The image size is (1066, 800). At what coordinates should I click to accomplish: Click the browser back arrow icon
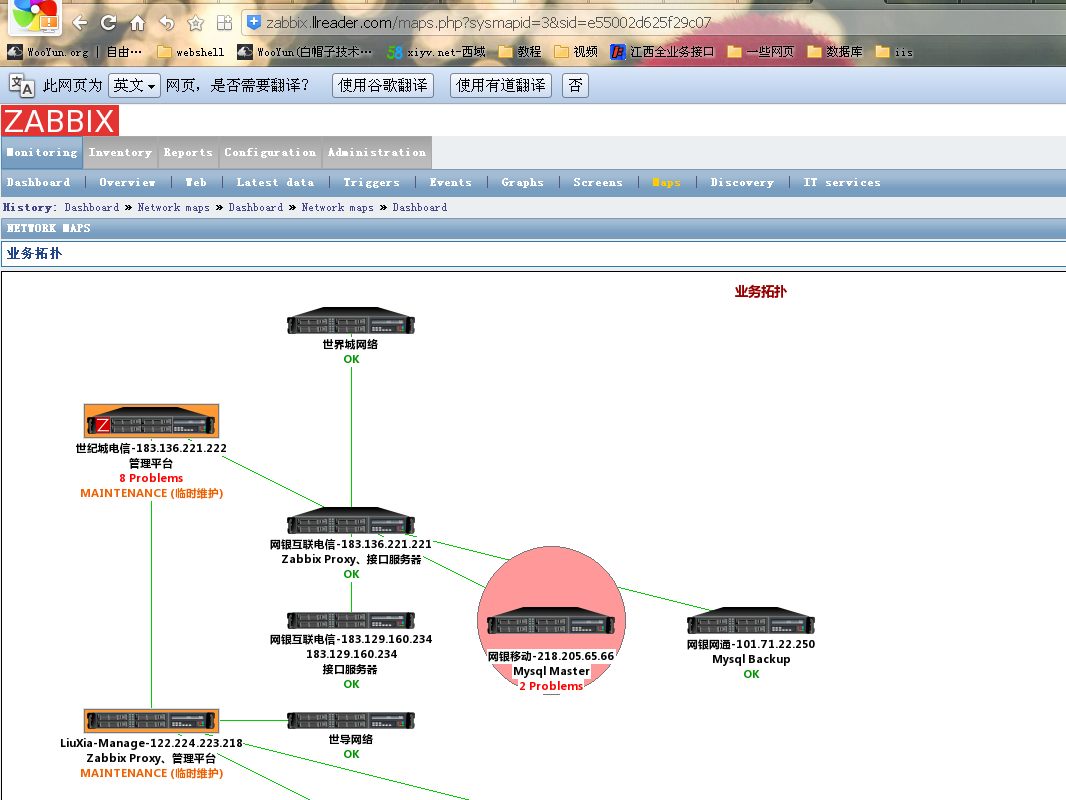click(x=80, y=23)
